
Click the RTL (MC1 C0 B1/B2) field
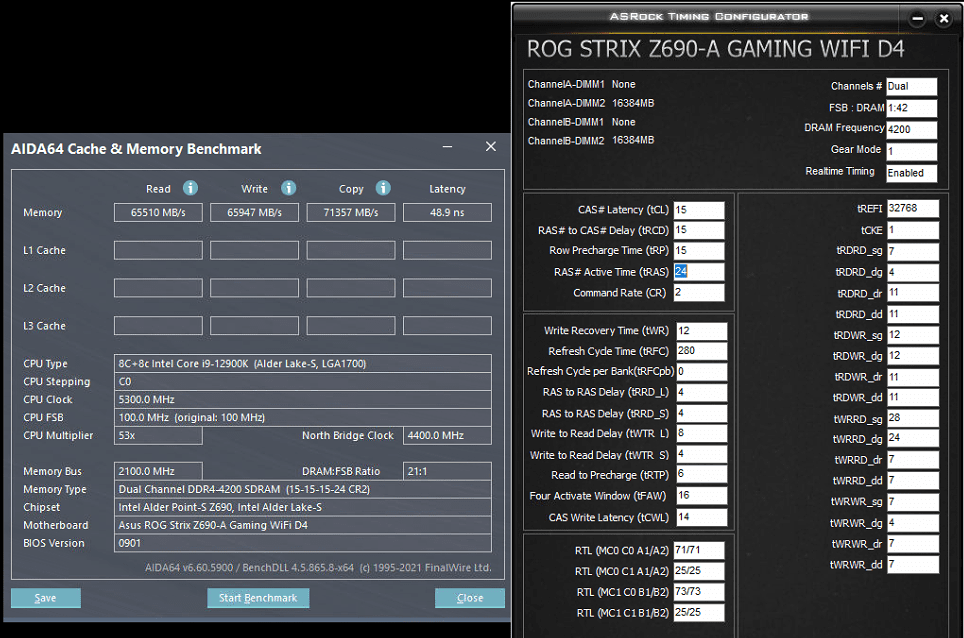(699, 593)
